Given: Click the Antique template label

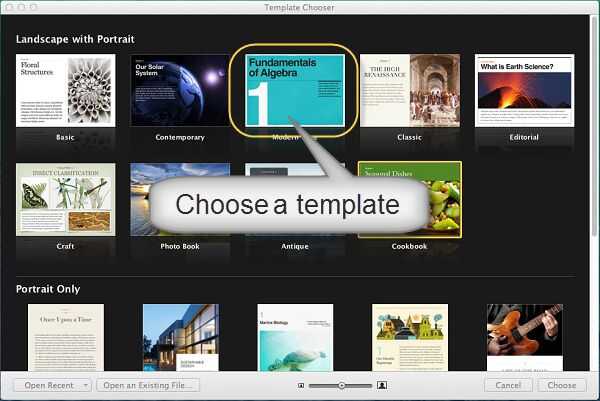Looking at the screenshot, I should coord(295,246).
